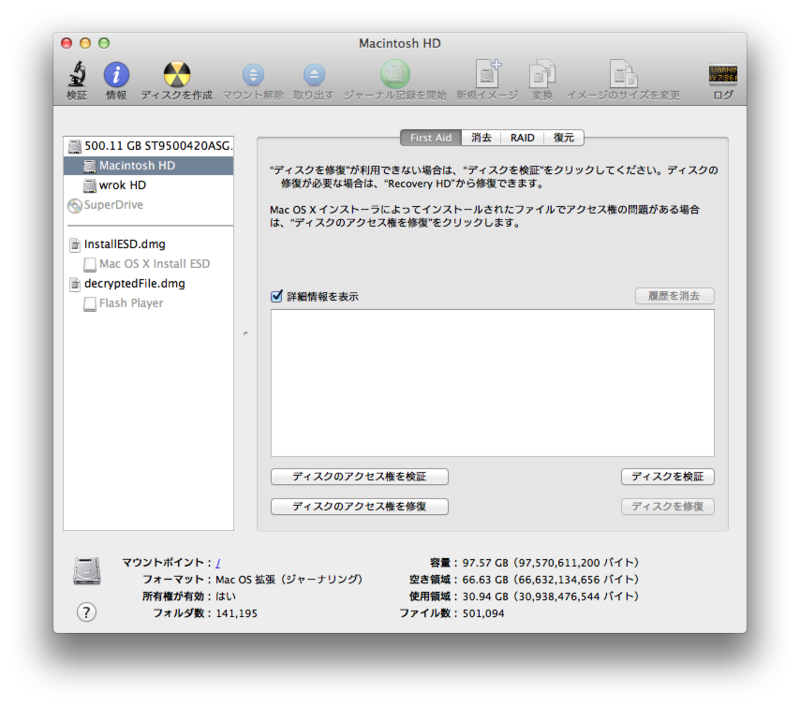Click the ディスクを検証 button
The height and width of the screenshot is (707, 800).
[668, 476]
